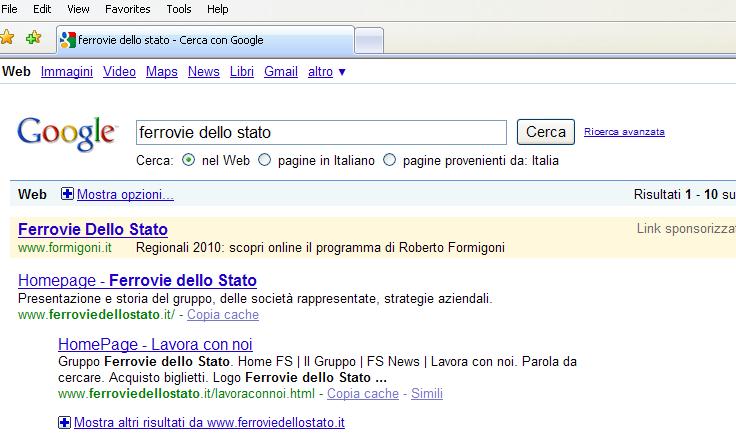Select pagine provenienti da Italia radio

pyautogui.click(x=389, y=160)
